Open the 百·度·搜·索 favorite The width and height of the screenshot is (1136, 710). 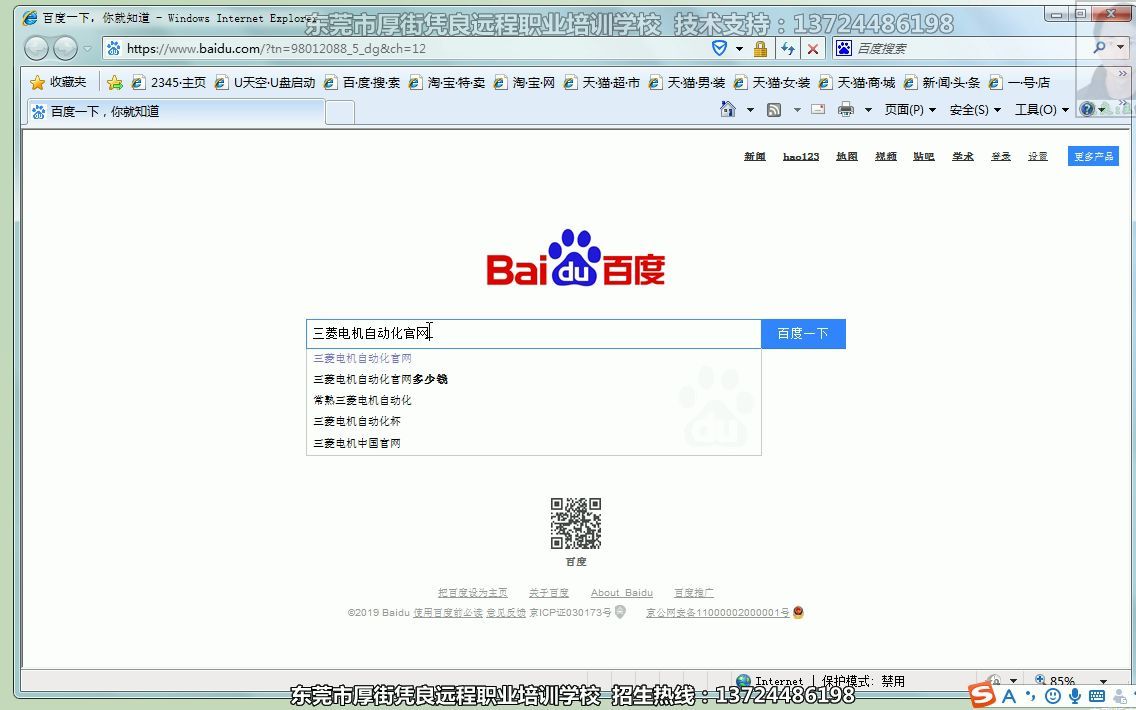tap(362, 83)
